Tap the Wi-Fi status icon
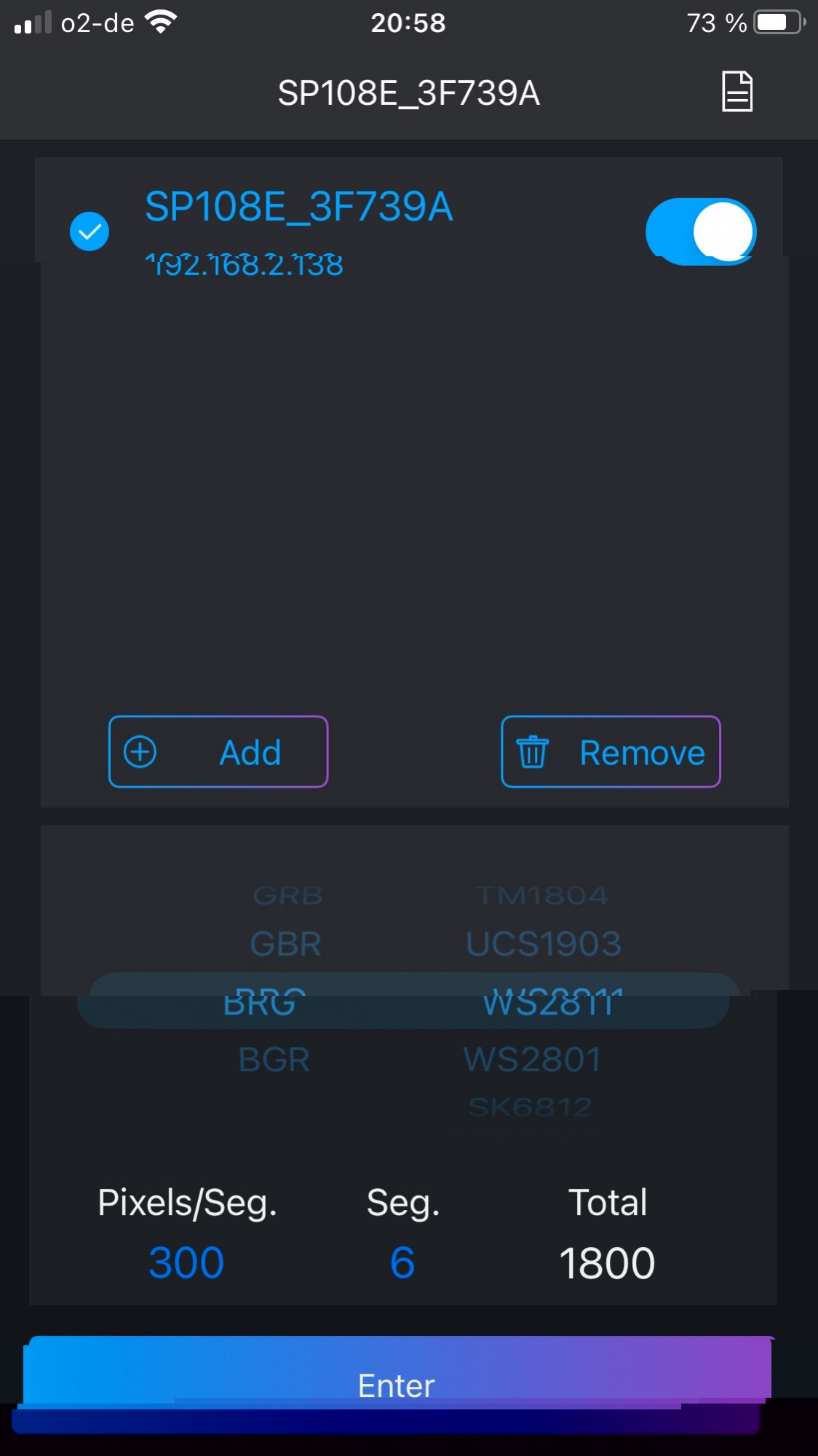The height and width of the screenshot is (1456, 818). pos(161,22)
